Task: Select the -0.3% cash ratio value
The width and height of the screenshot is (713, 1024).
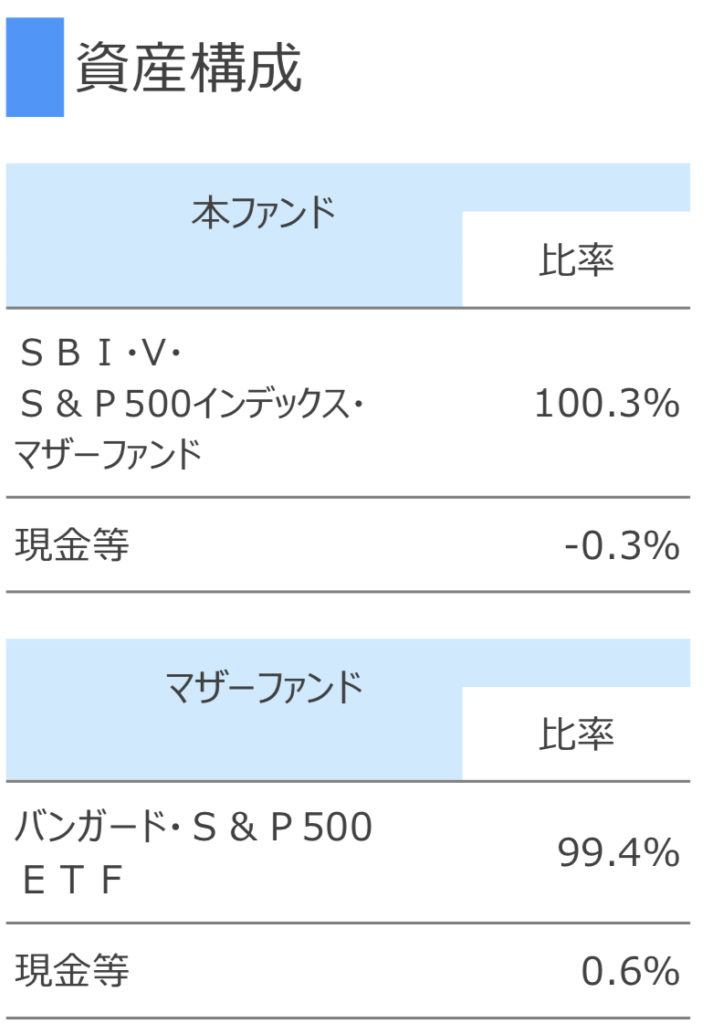Action: (x=621, y=546)
